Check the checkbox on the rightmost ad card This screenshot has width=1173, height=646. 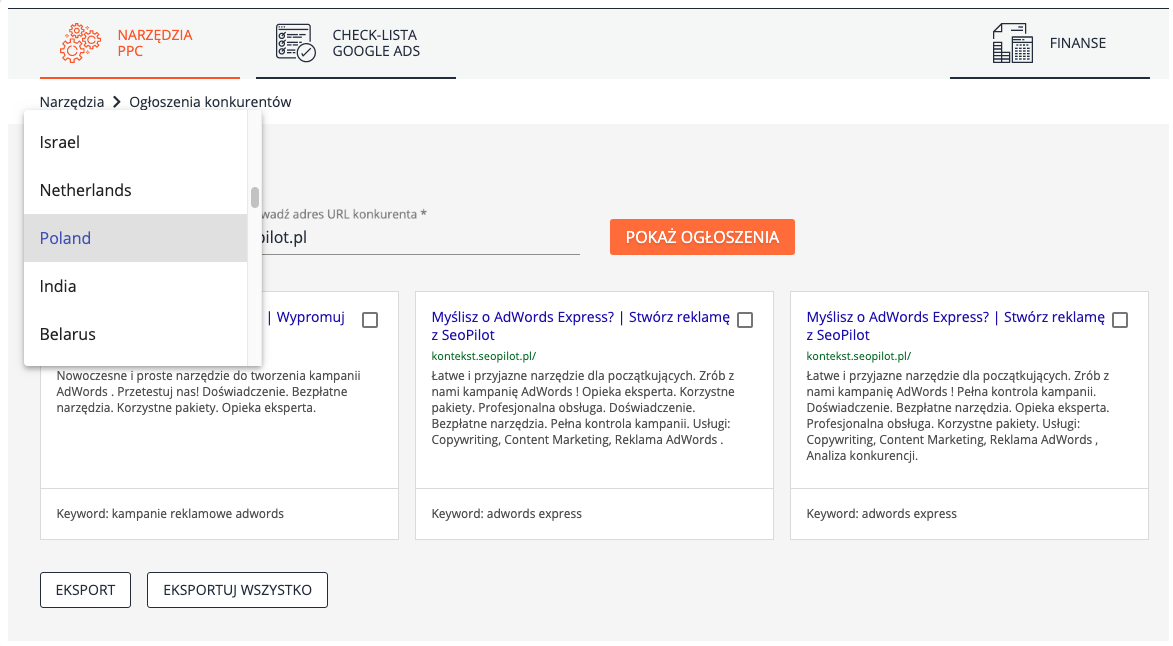click(1120, 320)
